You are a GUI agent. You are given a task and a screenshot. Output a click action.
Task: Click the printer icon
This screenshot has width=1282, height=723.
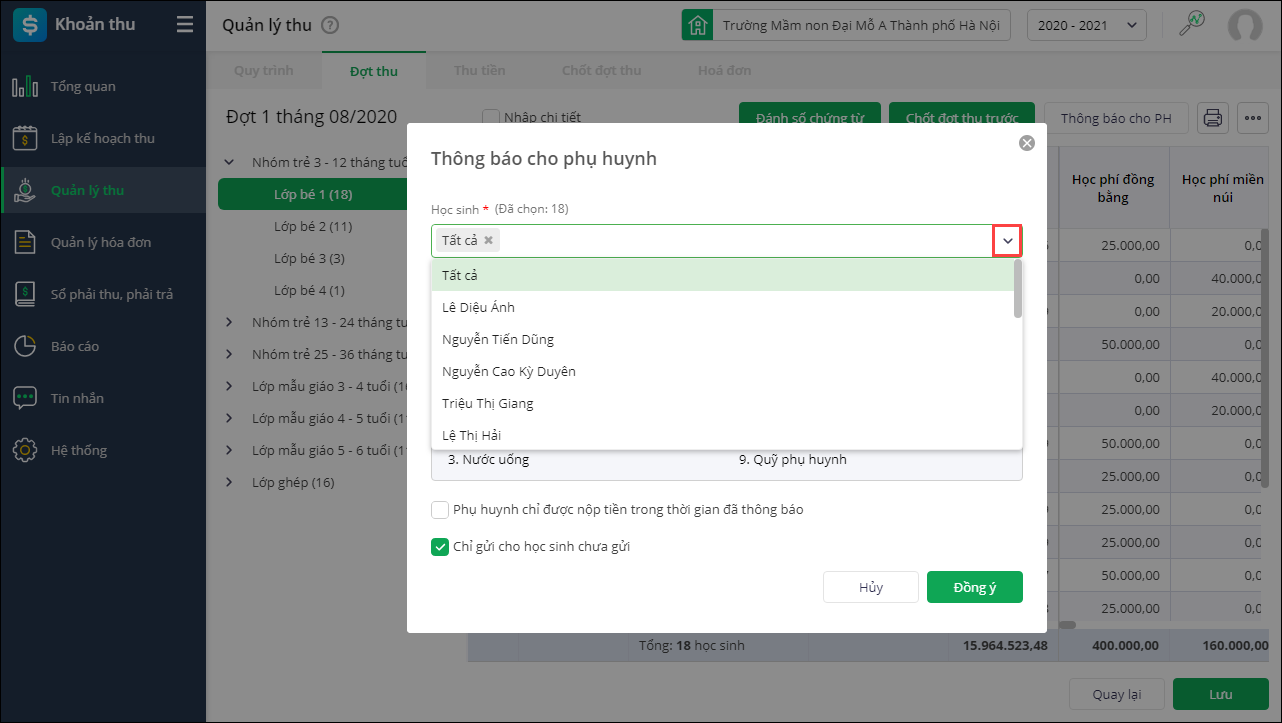pos(1213,118)
